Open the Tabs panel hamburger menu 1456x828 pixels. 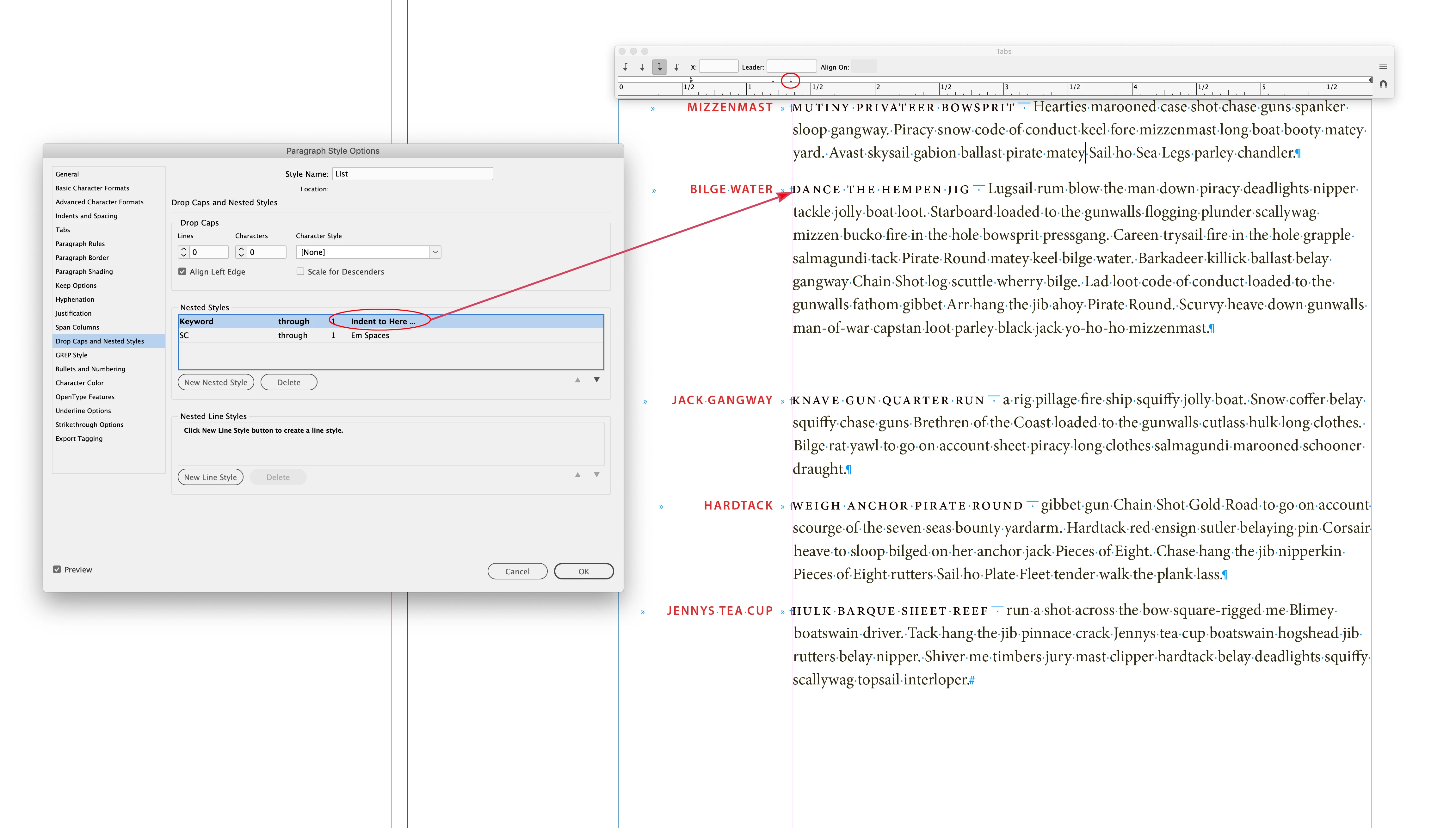click(1383, 67)
